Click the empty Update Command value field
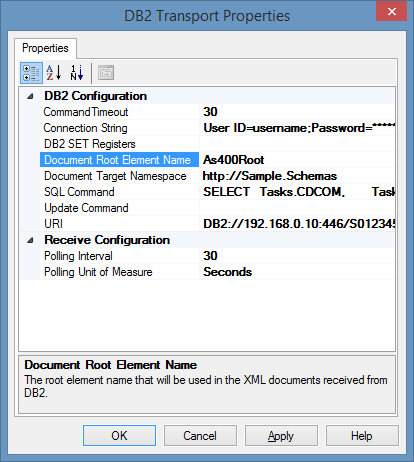The height and width of the screenshot is (462, 414). [297, 208]
